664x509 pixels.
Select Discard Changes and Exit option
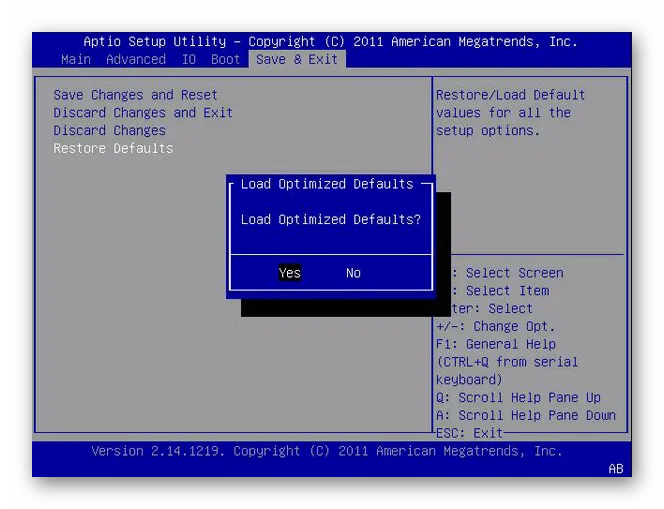click(x=143, y=113)
